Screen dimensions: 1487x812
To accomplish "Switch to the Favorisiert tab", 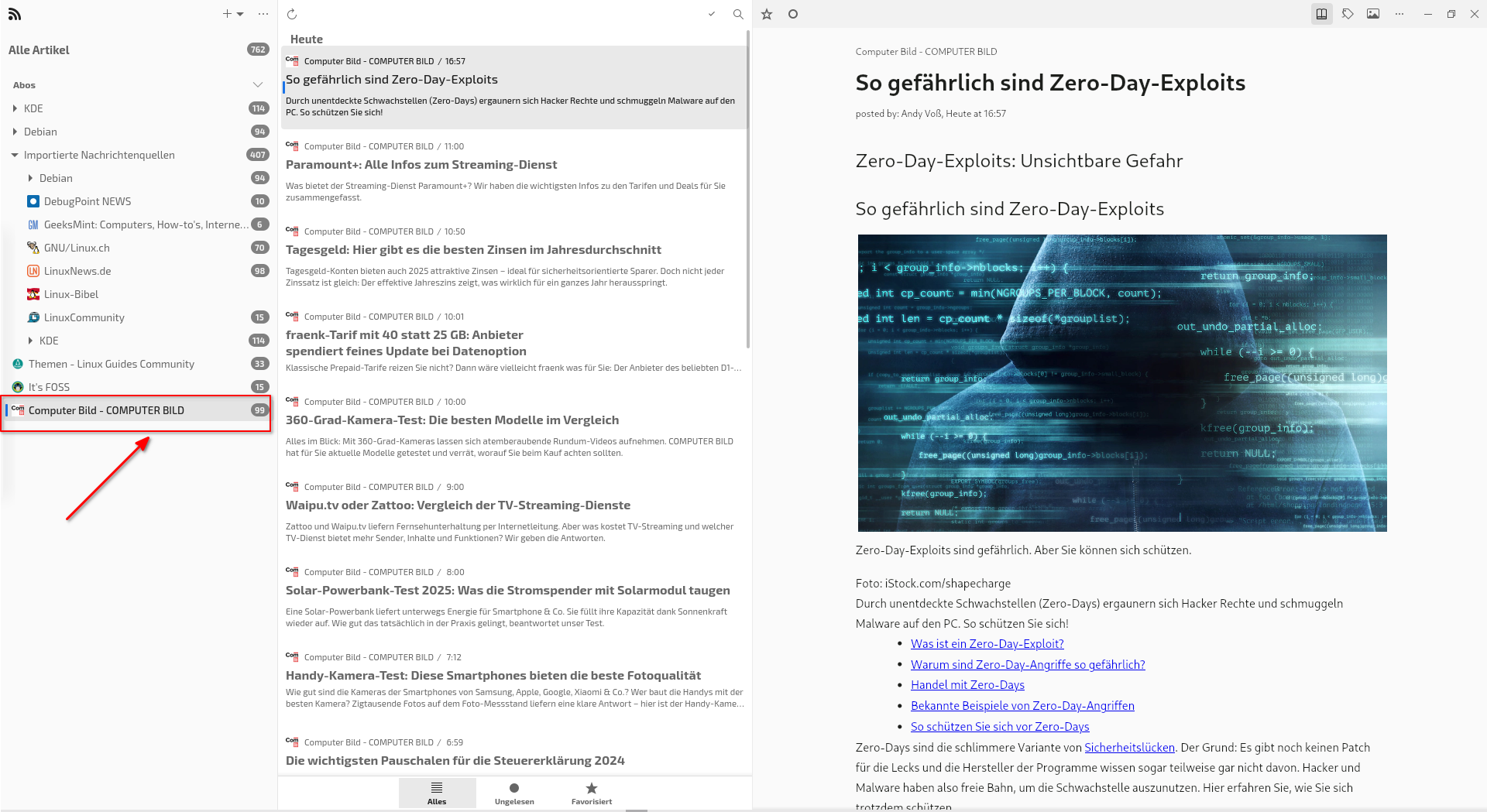I will click(x=592, y=793).
